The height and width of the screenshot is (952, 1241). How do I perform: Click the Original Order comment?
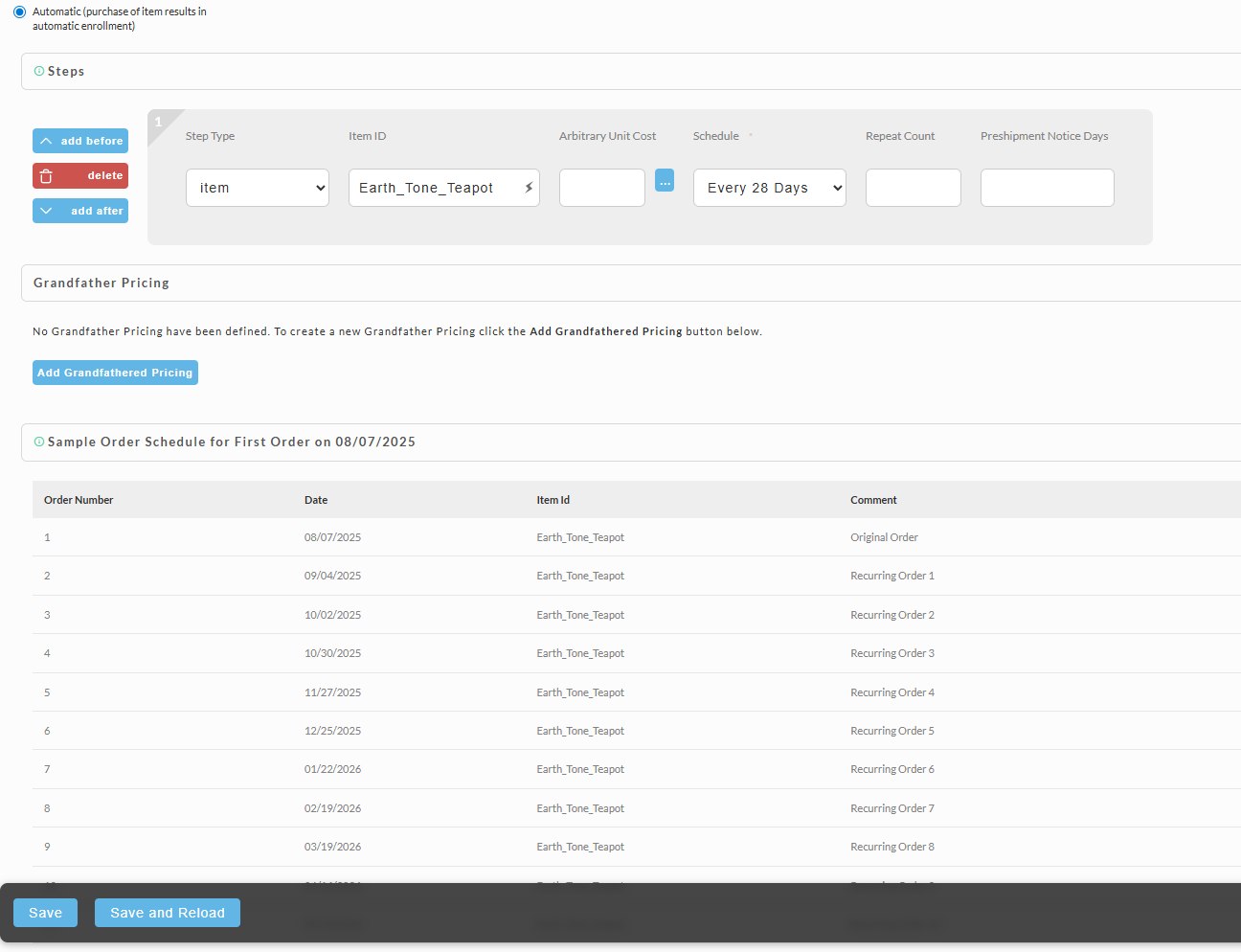pos(884,537)
